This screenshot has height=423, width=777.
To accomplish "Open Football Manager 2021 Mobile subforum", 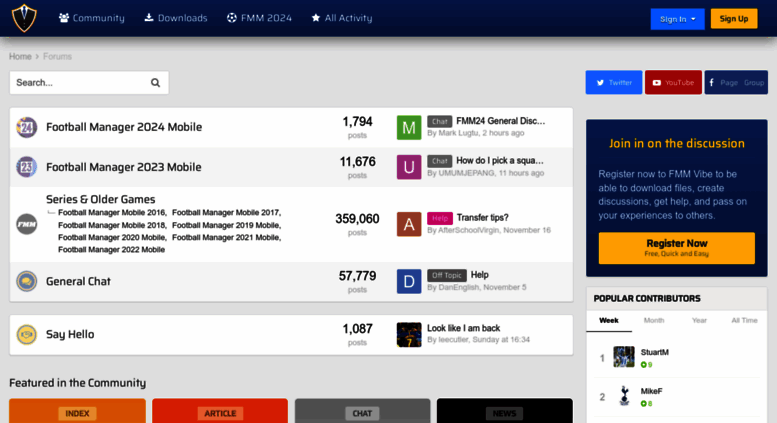I will (226, 238).
